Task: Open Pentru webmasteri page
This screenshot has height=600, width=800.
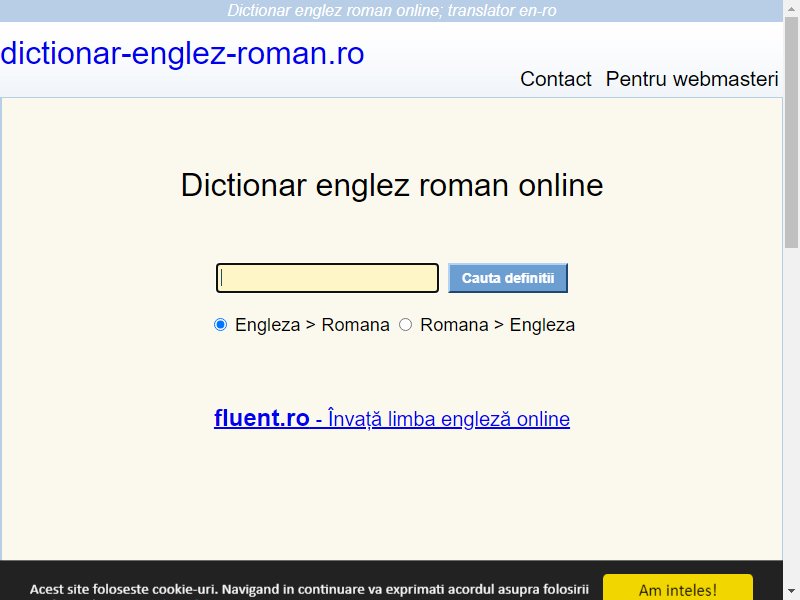Action: point(692,79)
